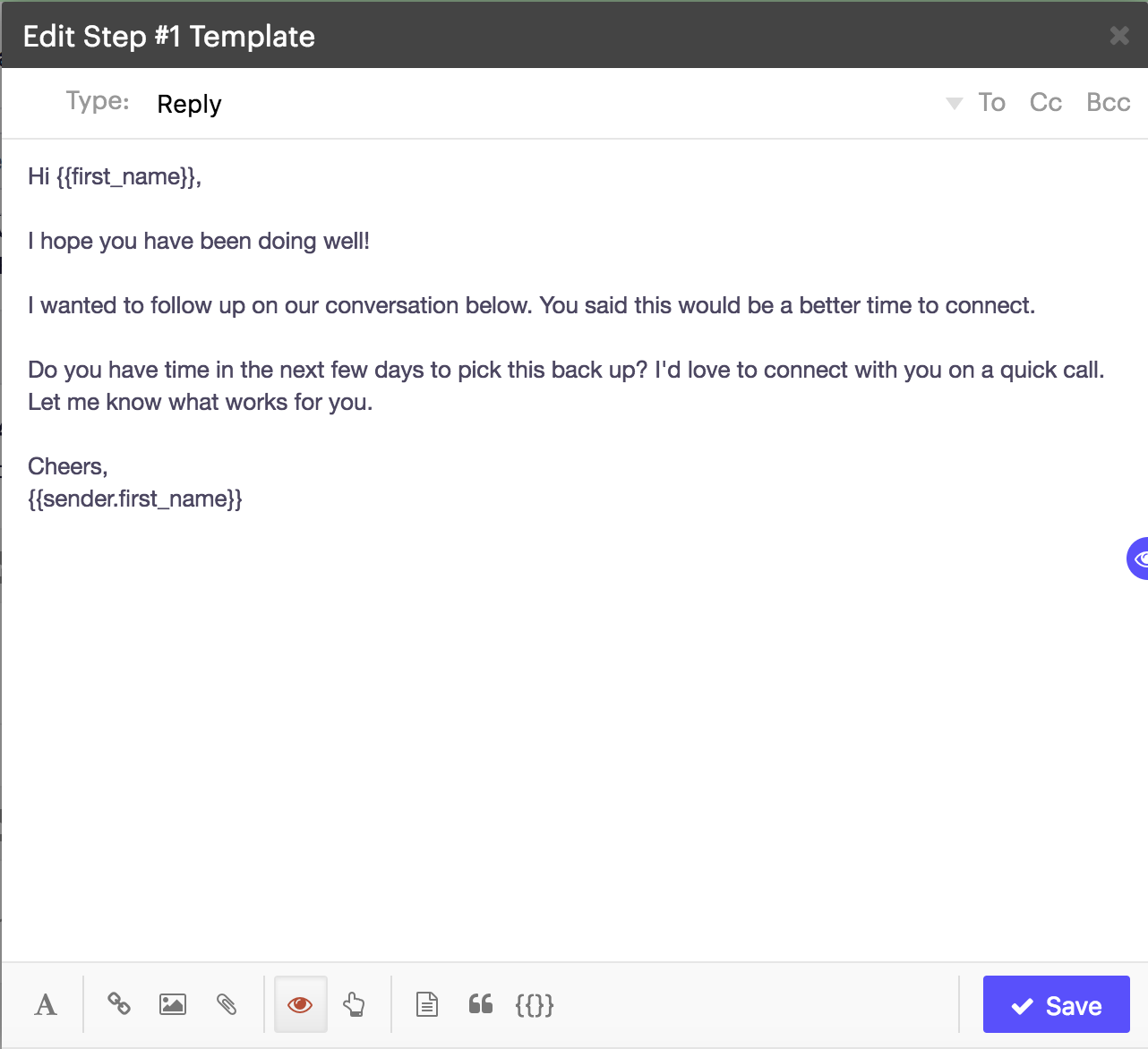
Task: Open the text formatting options
Action: (45, 1004)
